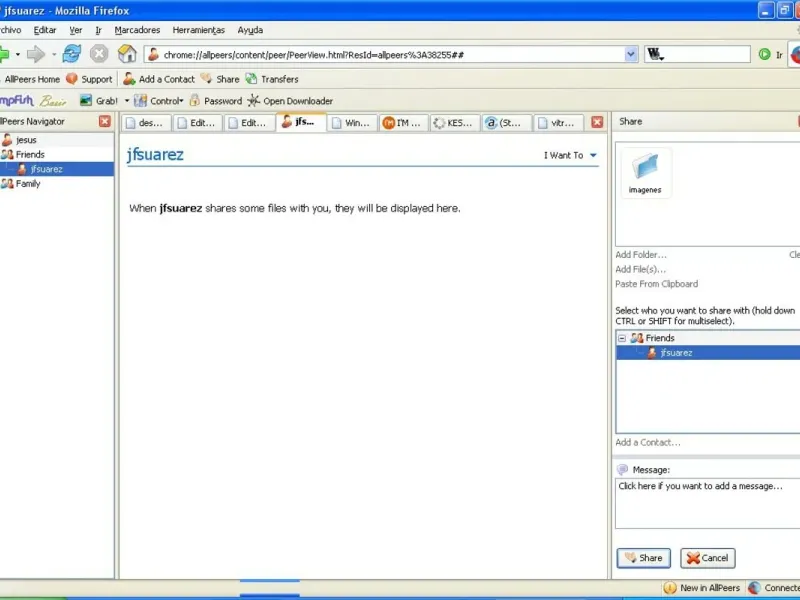Switch to the 'des...' tab
800x600 pixels.
146,123
